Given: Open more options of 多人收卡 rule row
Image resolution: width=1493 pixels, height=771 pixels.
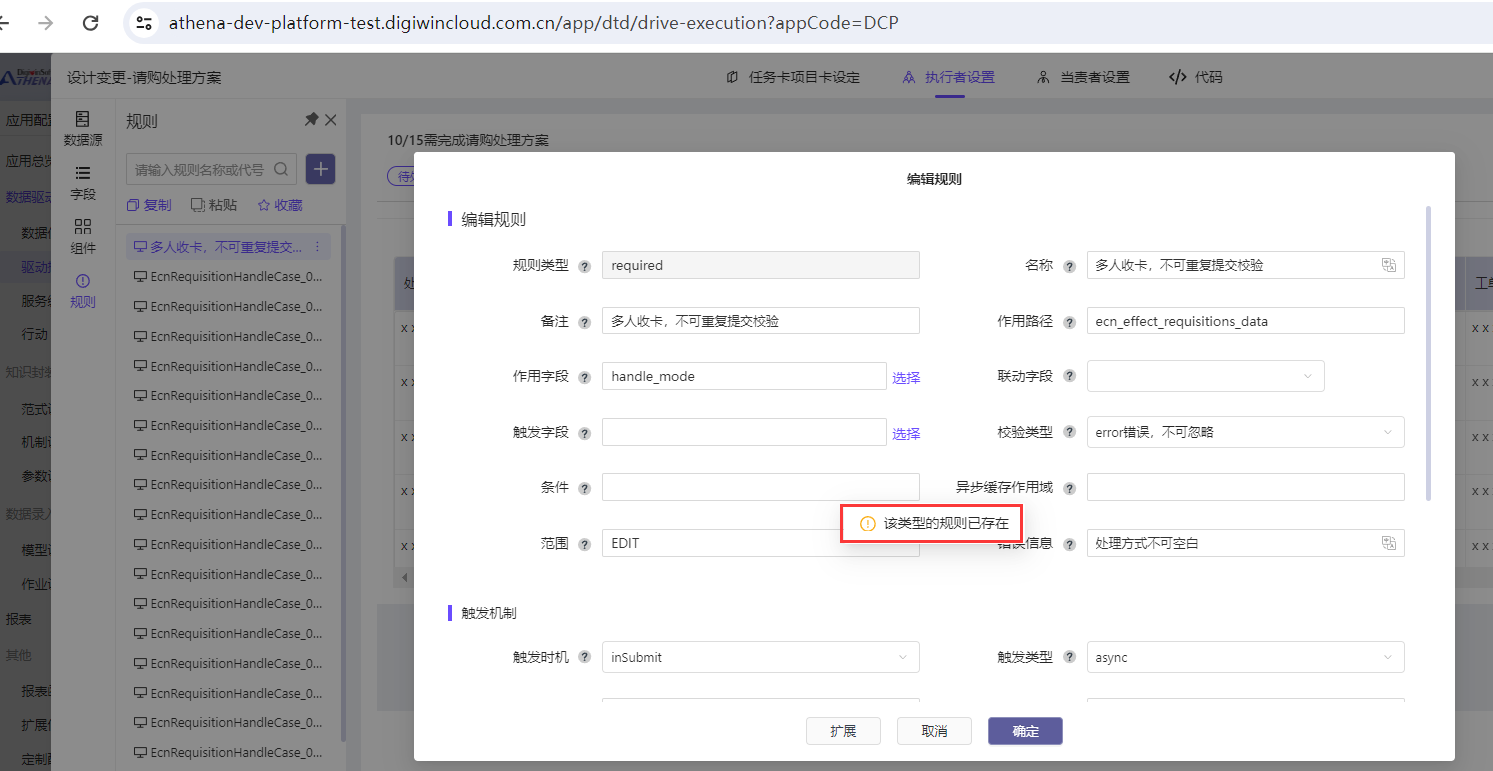Looking at the screenshot, I should [x=318, y=247].
